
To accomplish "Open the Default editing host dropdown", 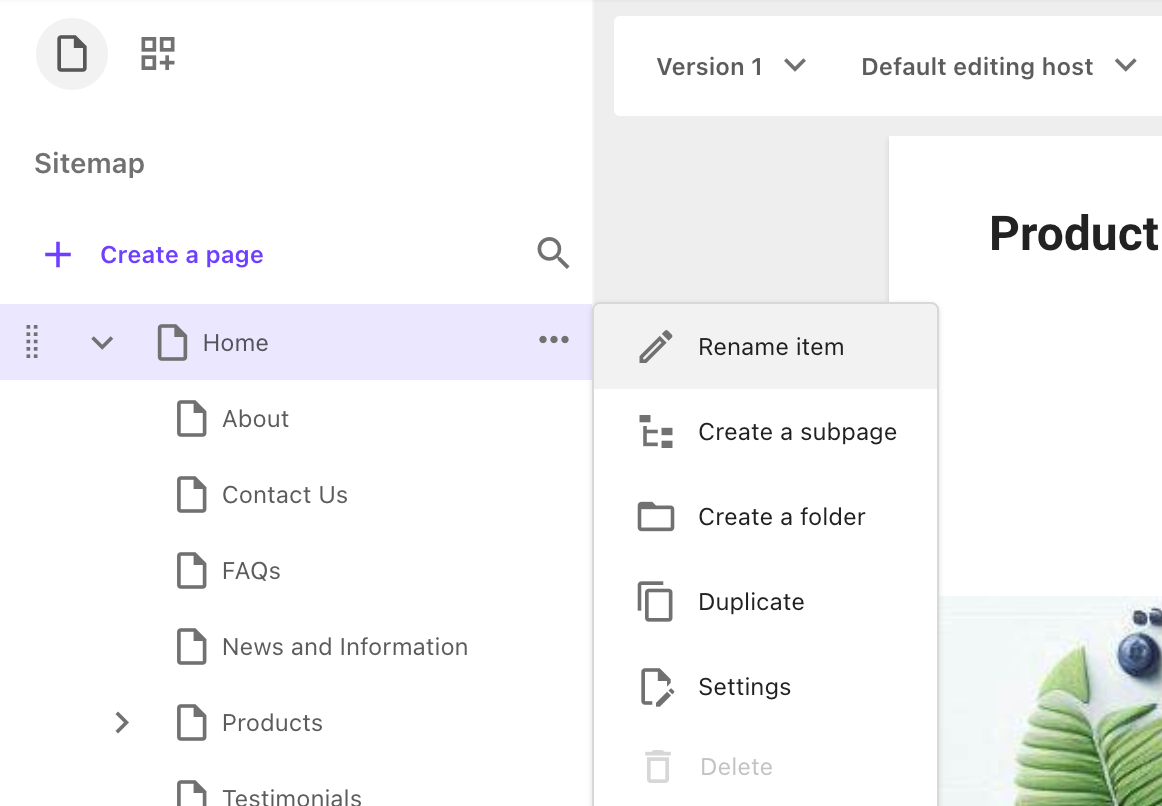I will pos(999,67).
